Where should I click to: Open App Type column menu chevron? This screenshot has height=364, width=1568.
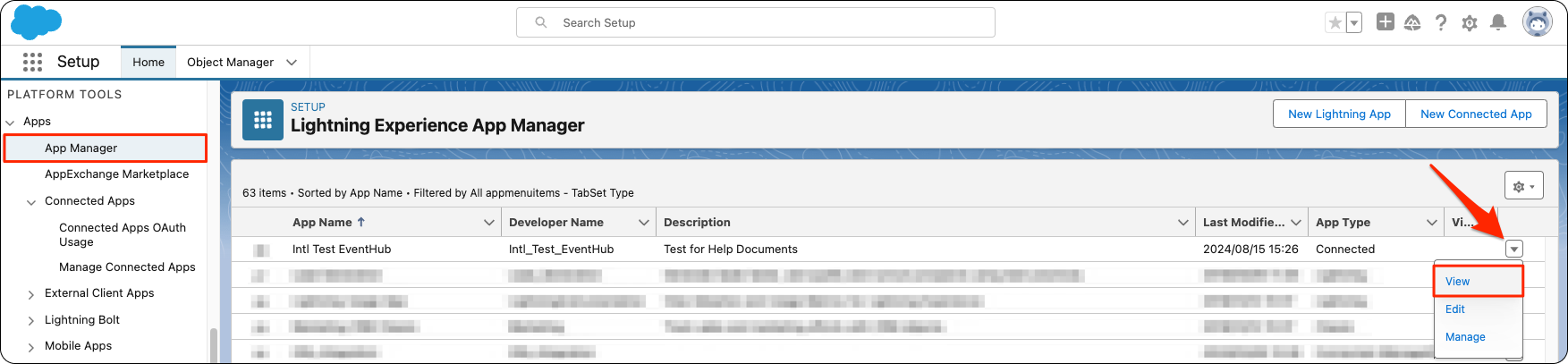click(1432, 223)
